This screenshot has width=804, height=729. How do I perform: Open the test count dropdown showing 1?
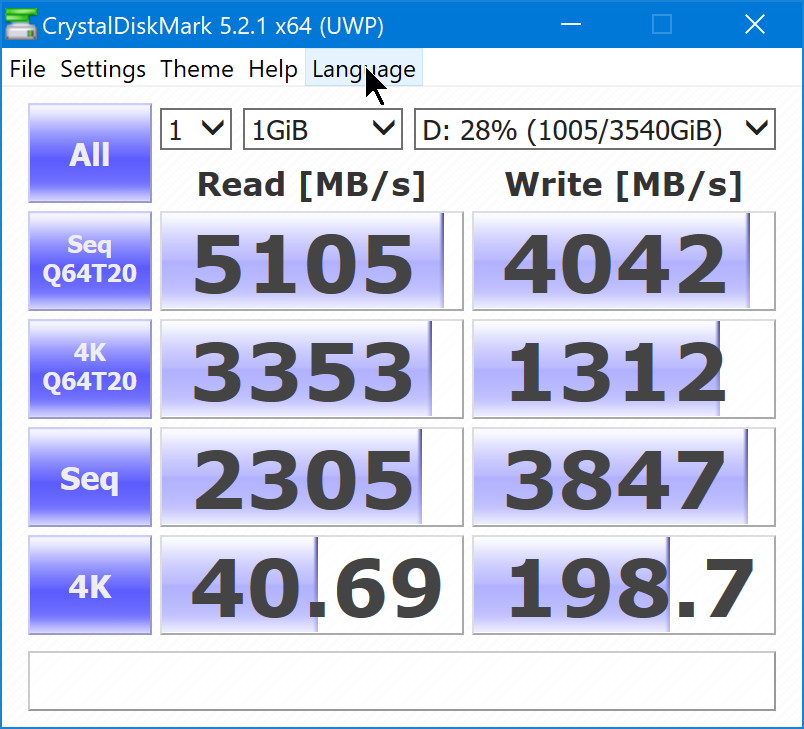(x=195, y=128)
